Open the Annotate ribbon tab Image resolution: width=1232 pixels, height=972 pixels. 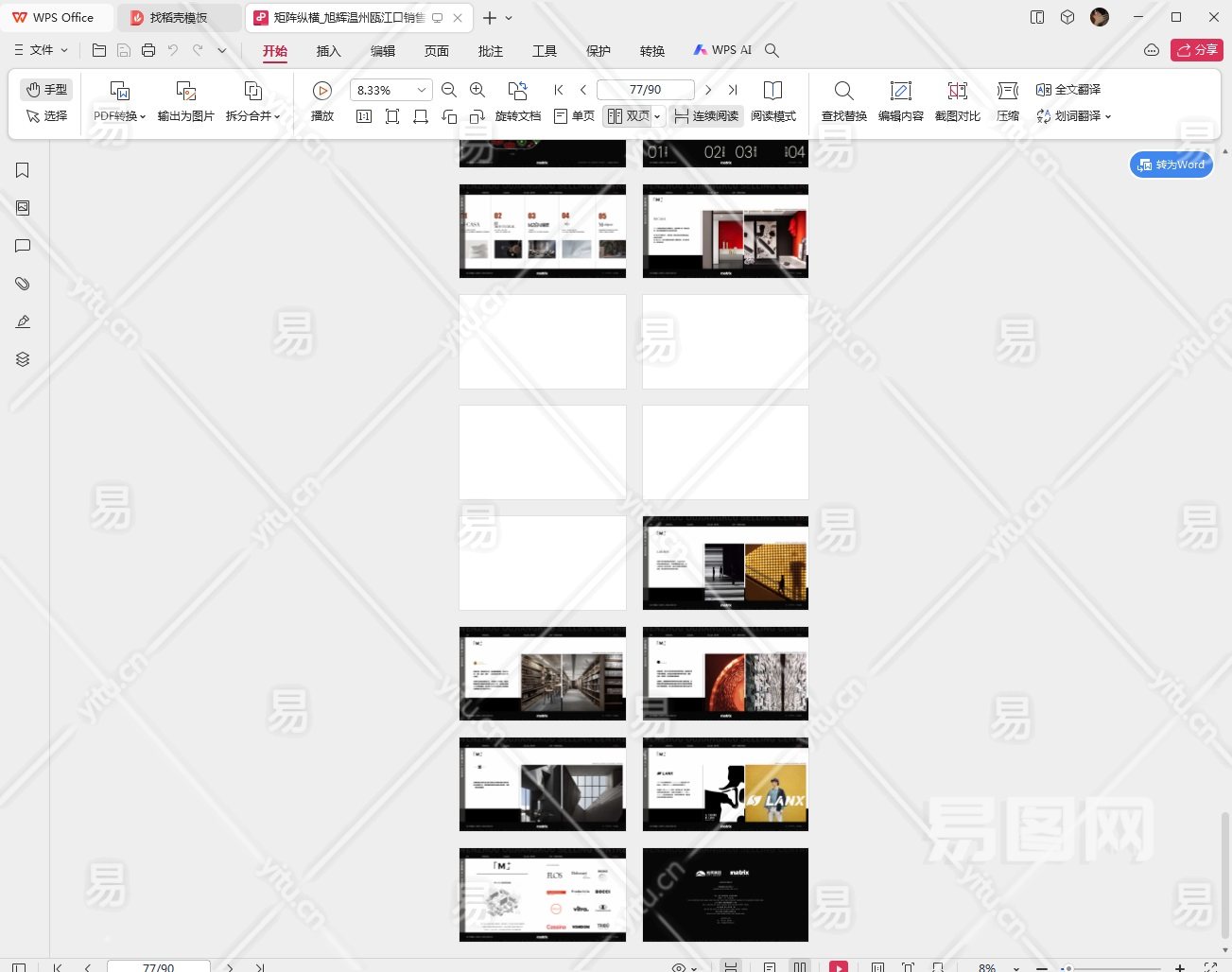pos(490,51)
